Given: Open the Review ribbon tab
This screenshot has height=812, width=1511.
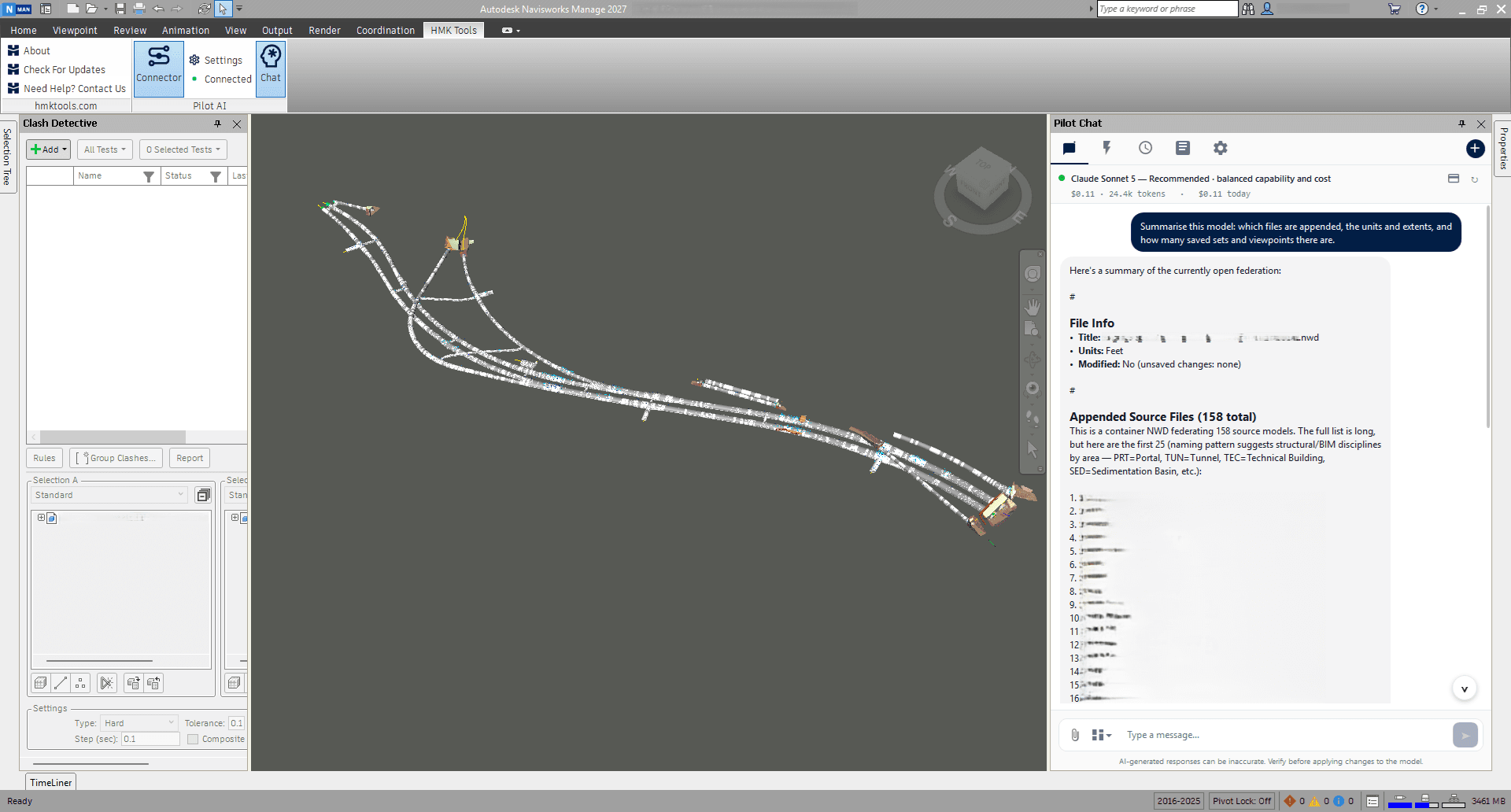Looking at the screenshot, I should [130, 30].
